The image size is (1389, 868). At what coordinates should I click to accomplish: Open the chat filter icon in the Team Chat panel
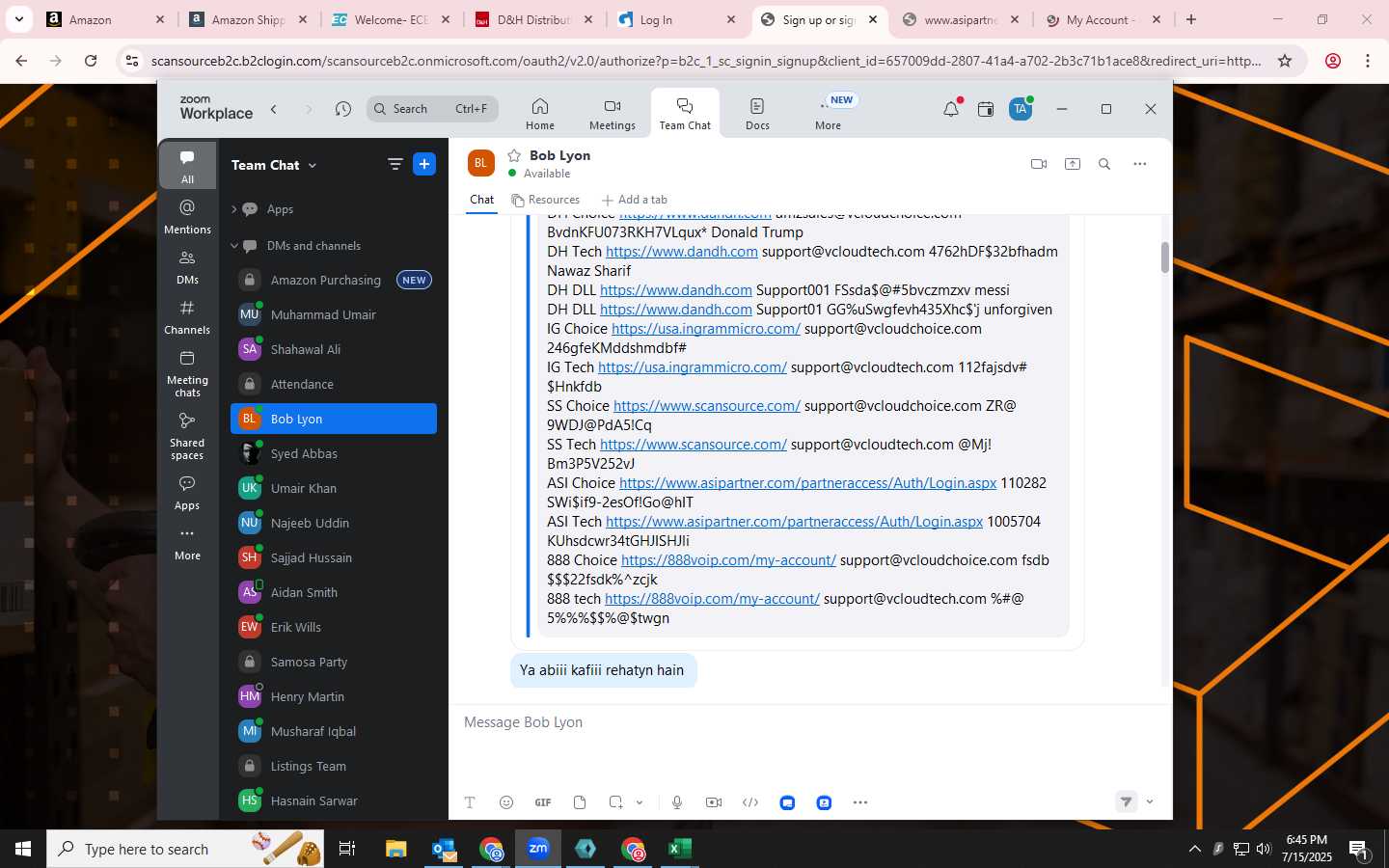(395, 164)
